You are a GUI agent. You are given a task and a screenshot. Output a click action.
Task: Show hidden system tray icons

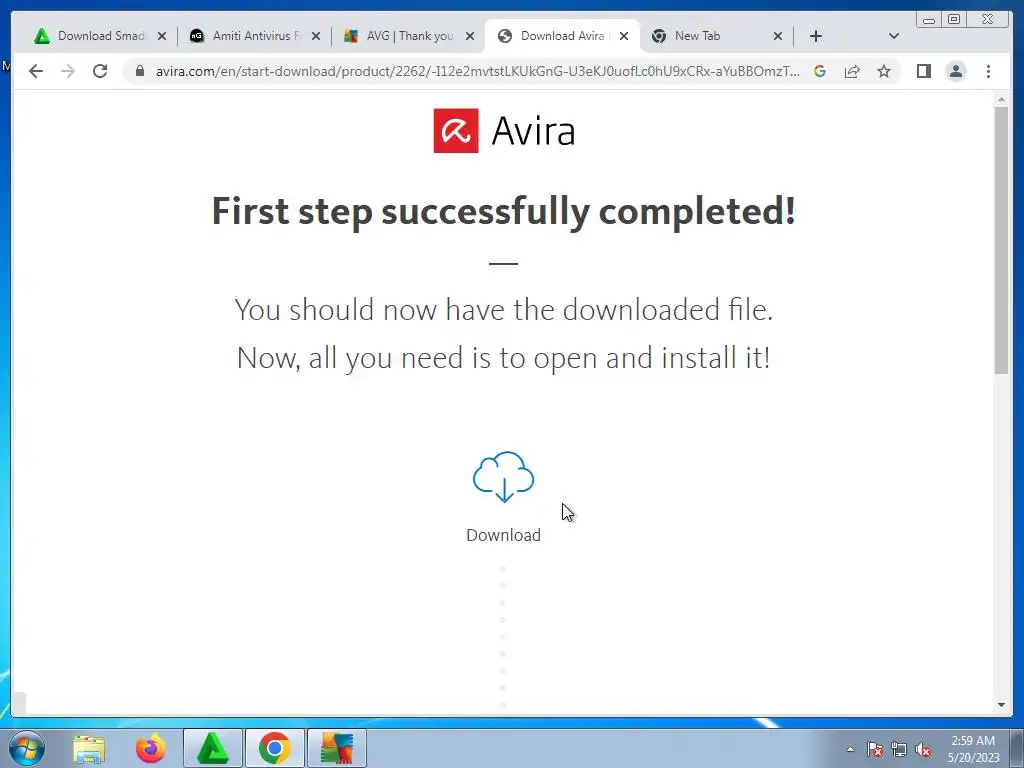pyautogui.click(x=850, y=749)
